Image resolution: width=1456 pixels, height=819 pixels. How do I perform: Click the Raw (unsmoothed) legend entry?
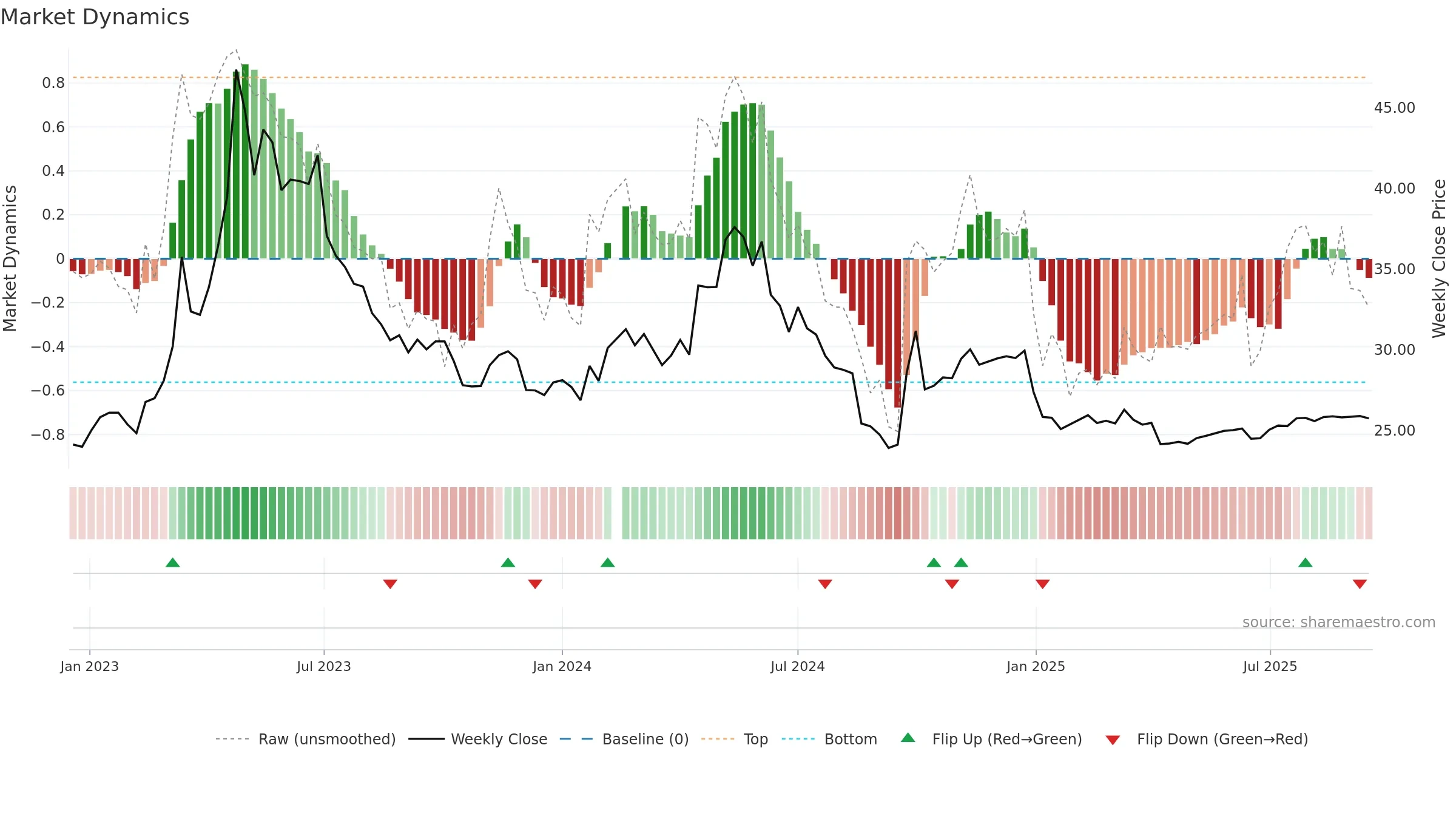[305, 739]
